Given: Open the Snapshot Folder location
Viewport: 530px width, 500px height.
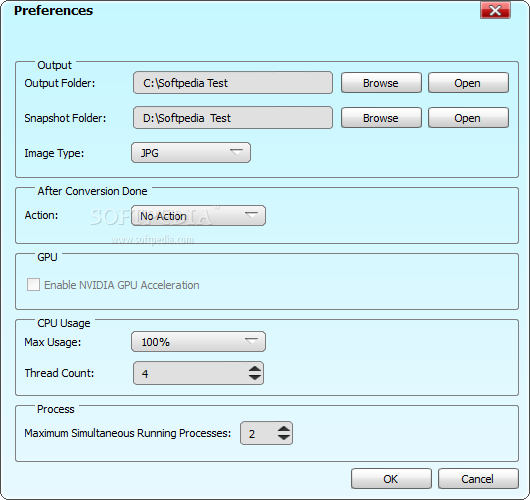Looking at the screenshot, I should [x=468, y=118].
